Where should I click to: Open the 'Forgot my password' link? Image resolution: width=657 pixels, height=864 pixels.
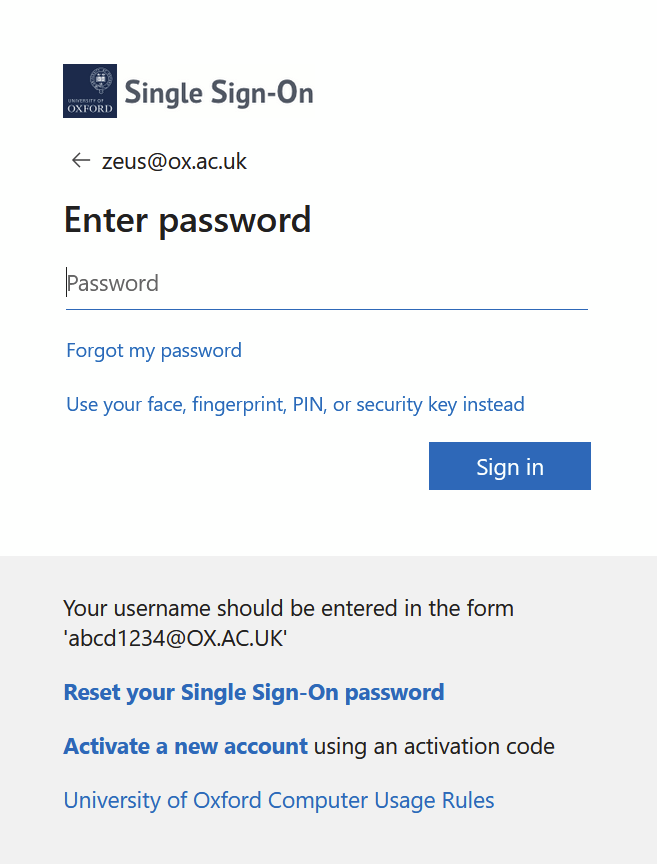(154, 351)
